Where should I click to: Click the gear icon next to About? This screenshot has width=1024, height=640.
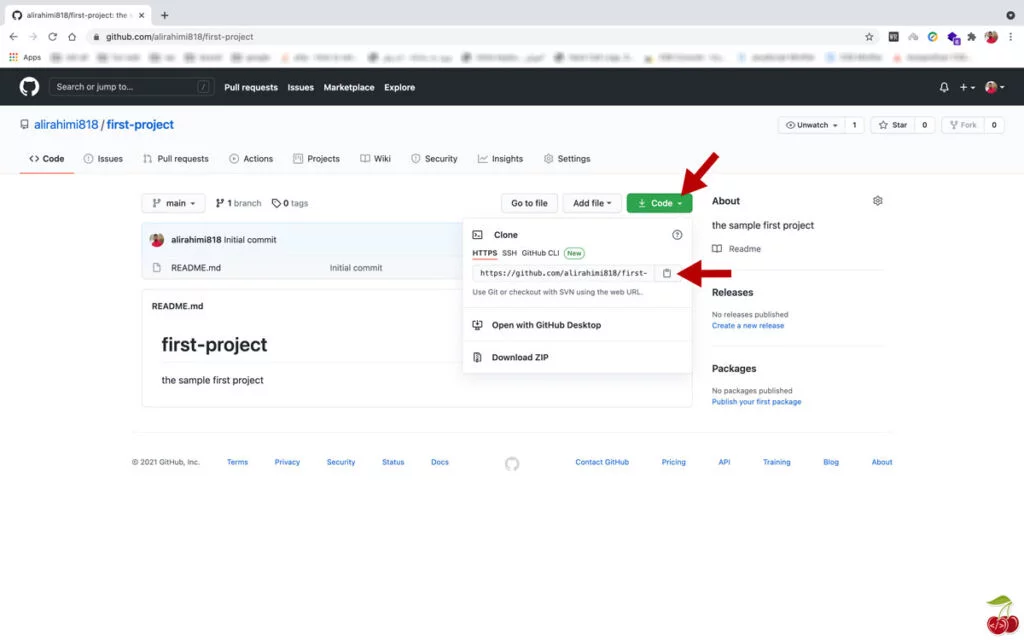[878, 200]
